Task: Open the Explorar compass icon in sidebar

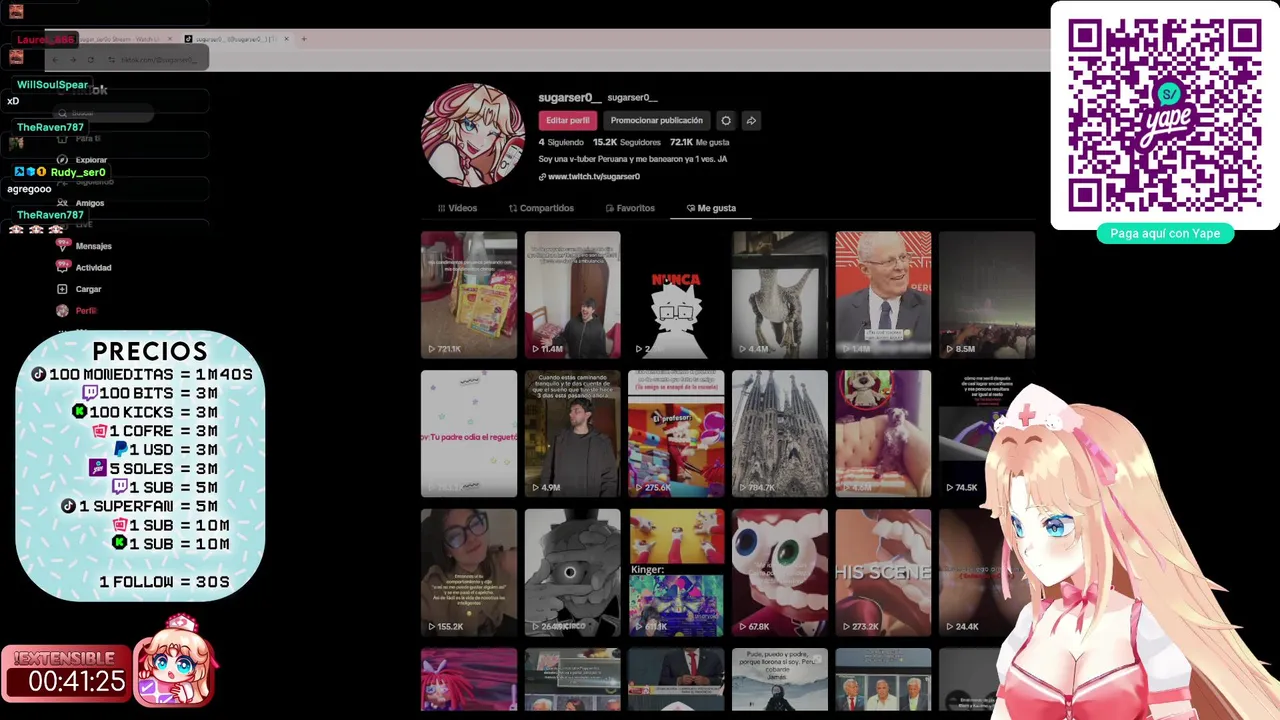Action: pos(62,160)
